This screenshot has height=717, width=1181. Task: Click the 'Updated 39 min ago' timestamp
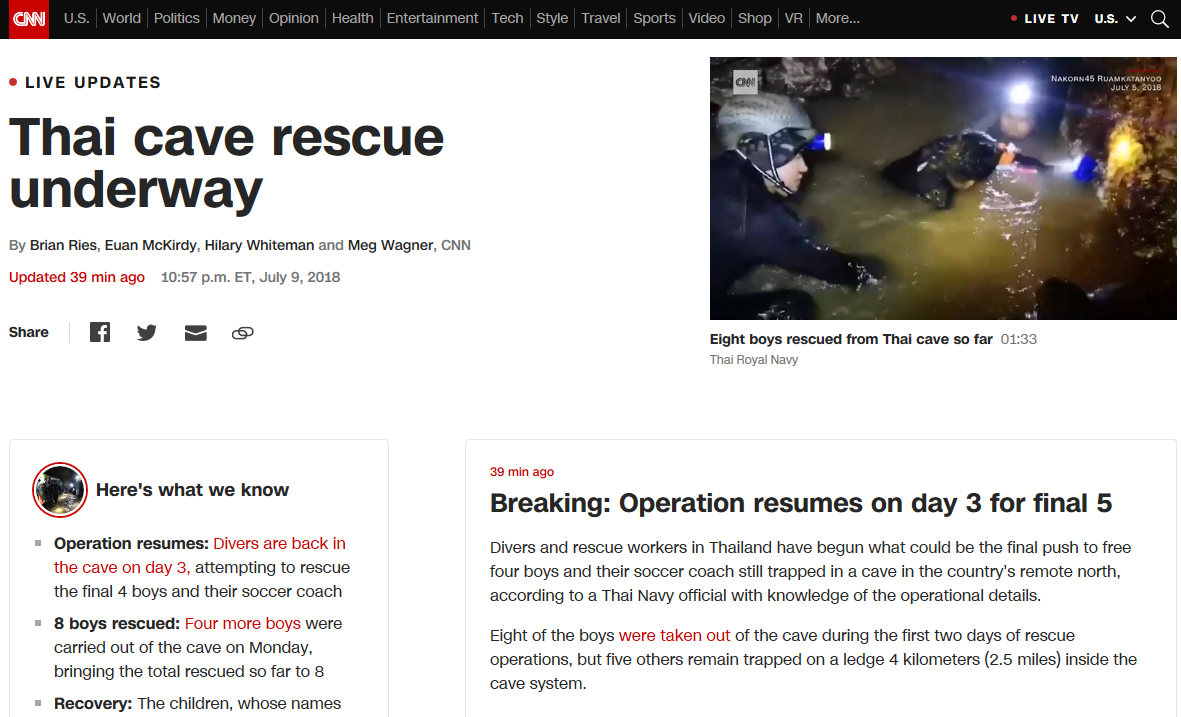(x=77, y=277)
